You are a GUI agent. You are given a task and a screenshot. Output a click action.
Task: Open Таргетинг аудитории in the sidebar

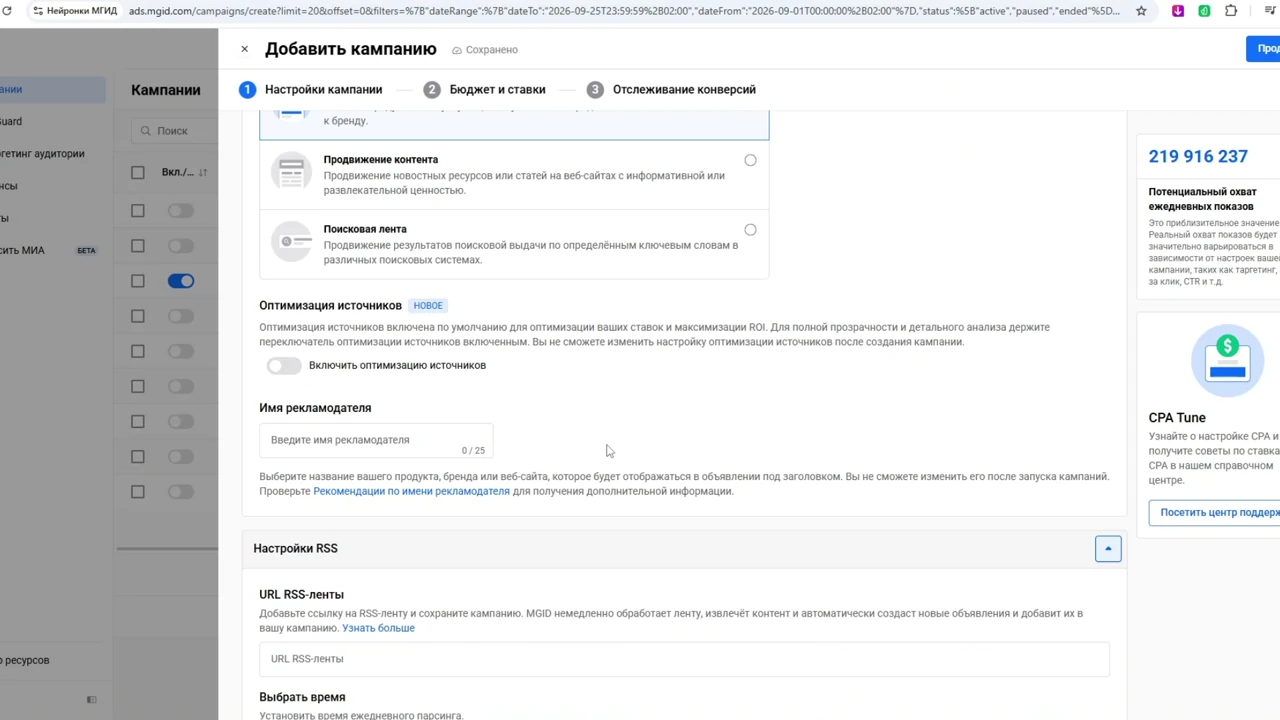(42, 153)
